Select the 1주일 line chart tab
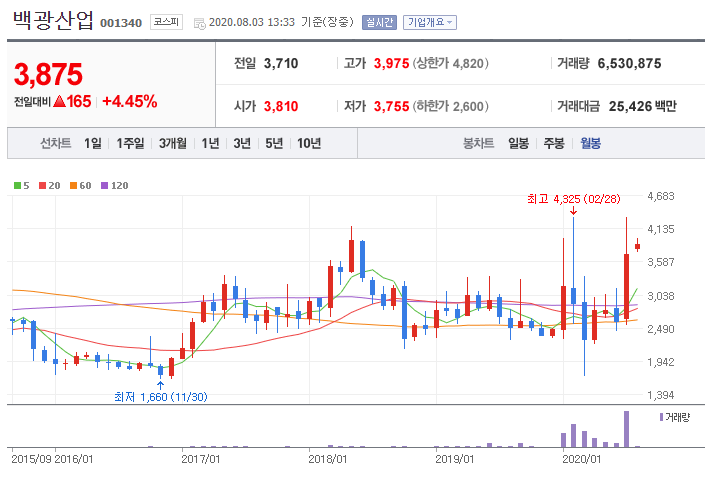705x481 pixels. [130, 143]
